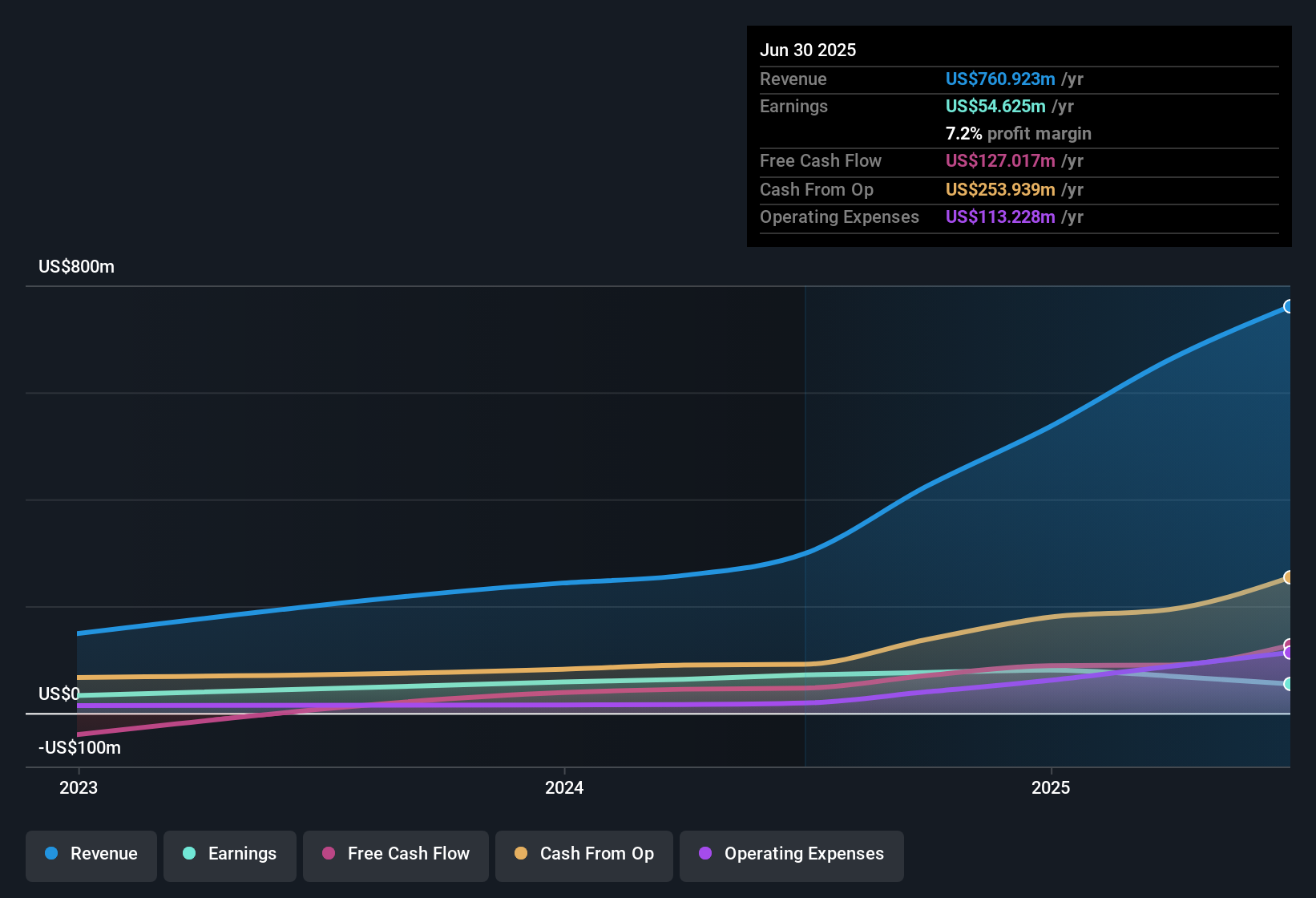The image size is (1316, 898).
Task: Toggle the Operating Expenses legend button
Action: coord(792,856)
